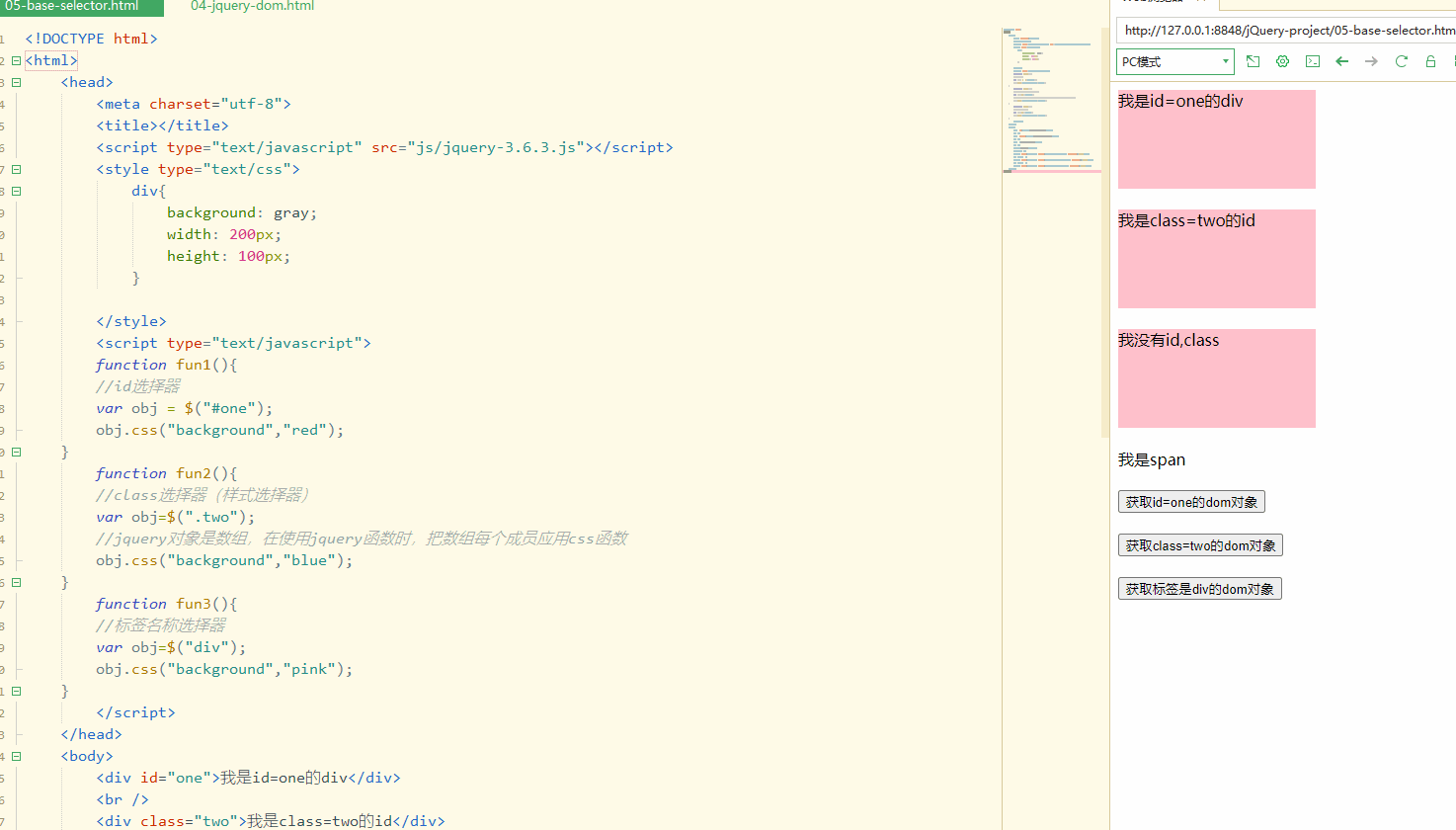1456x830 pixels.
Task: Toggle the lock icon in the preview toolbar
Action: [1430, 61]
